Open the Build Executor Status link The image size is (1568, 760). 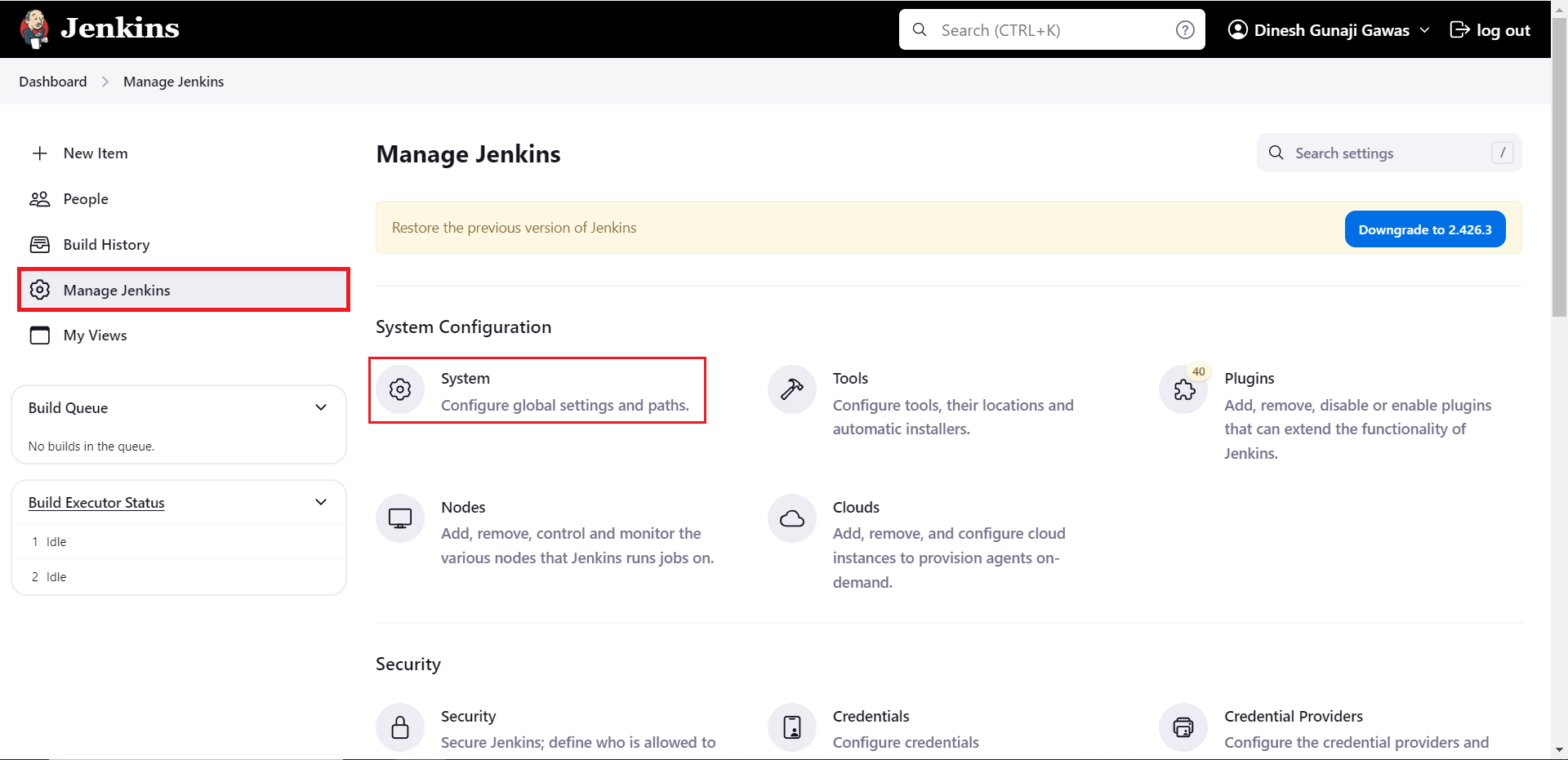(96, 503)
